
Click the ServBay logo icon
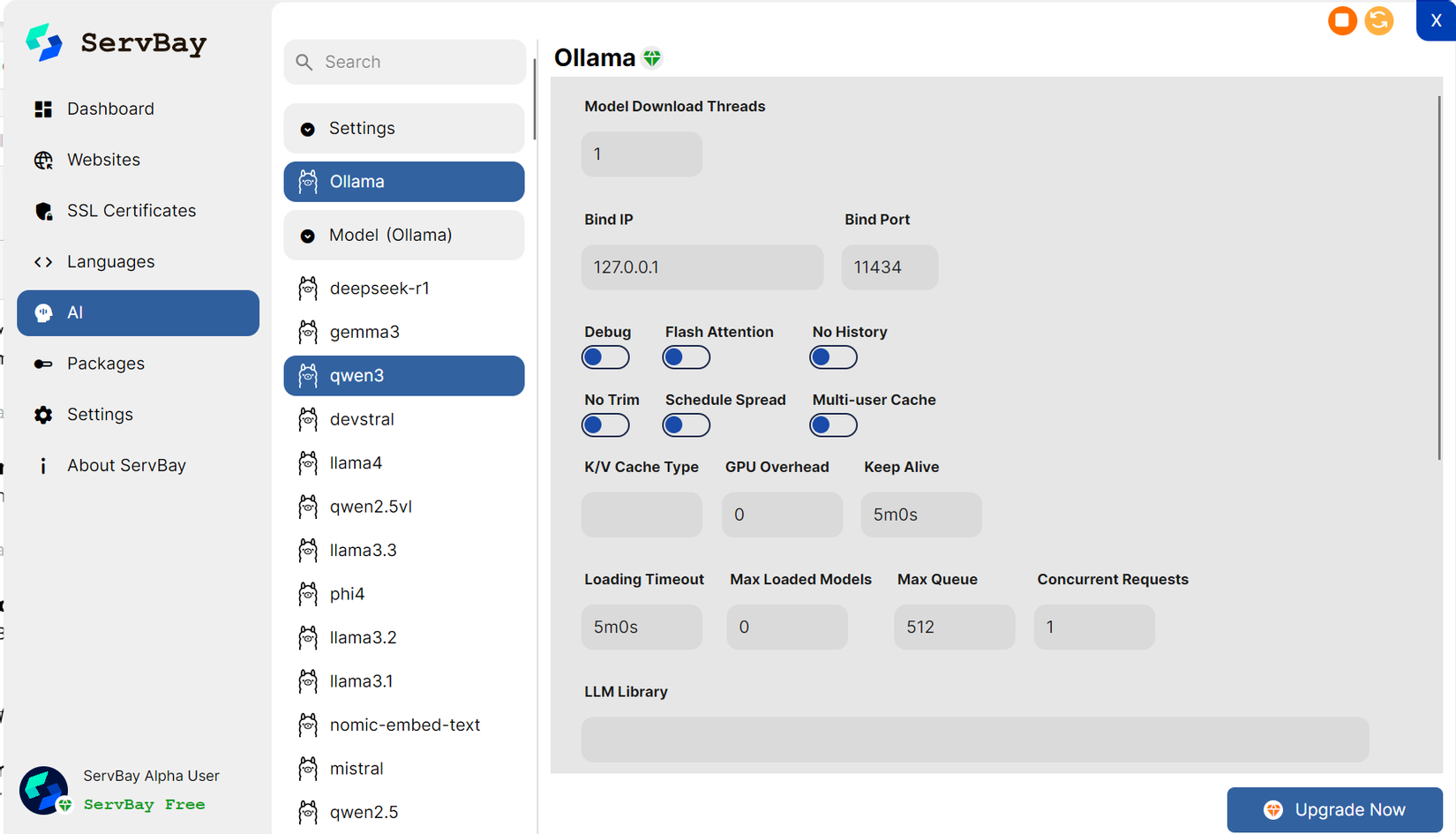tap(44, 42)
